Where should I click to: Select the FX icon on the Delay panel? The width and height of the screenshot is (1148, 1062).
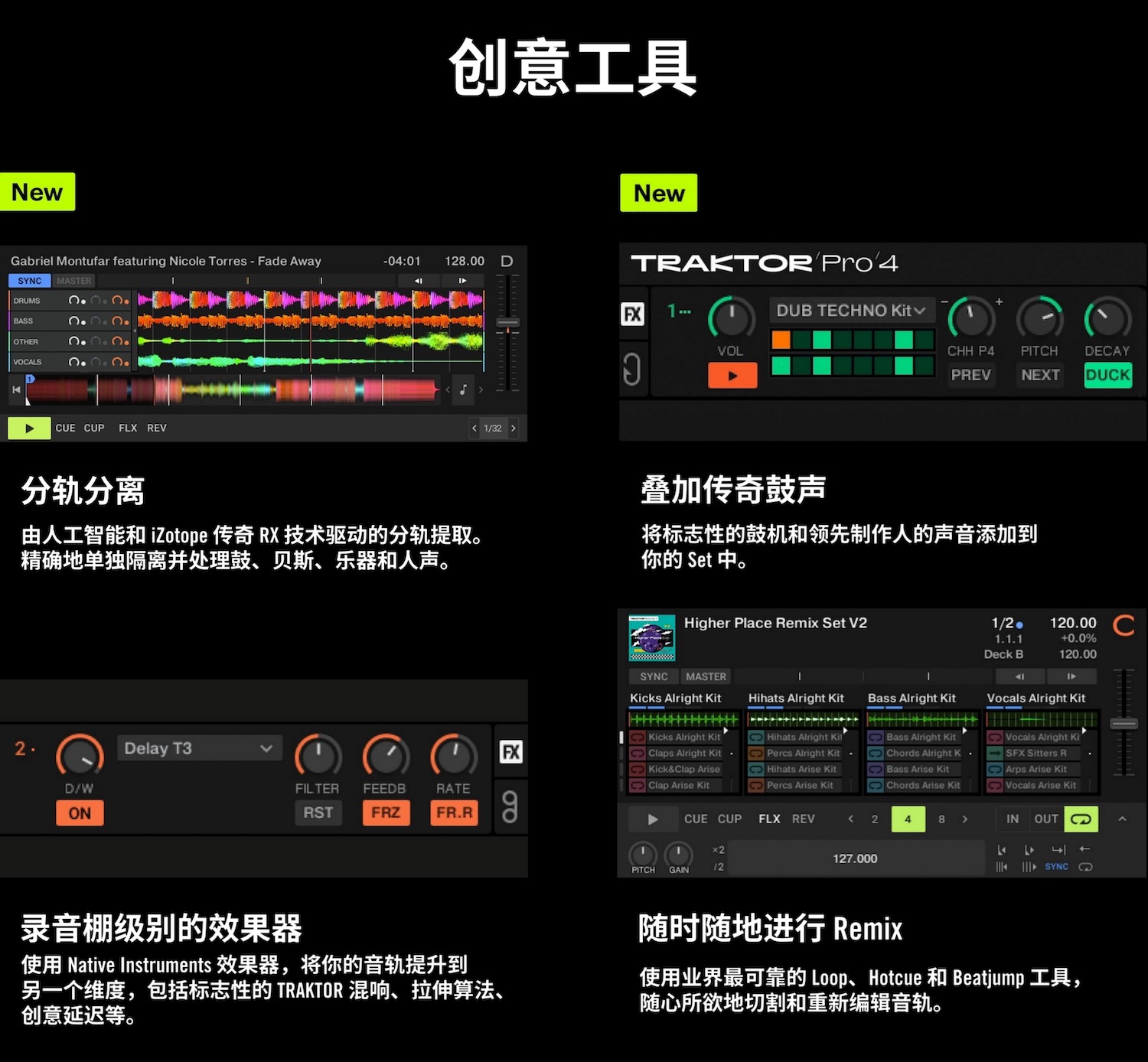coord(510,752)
